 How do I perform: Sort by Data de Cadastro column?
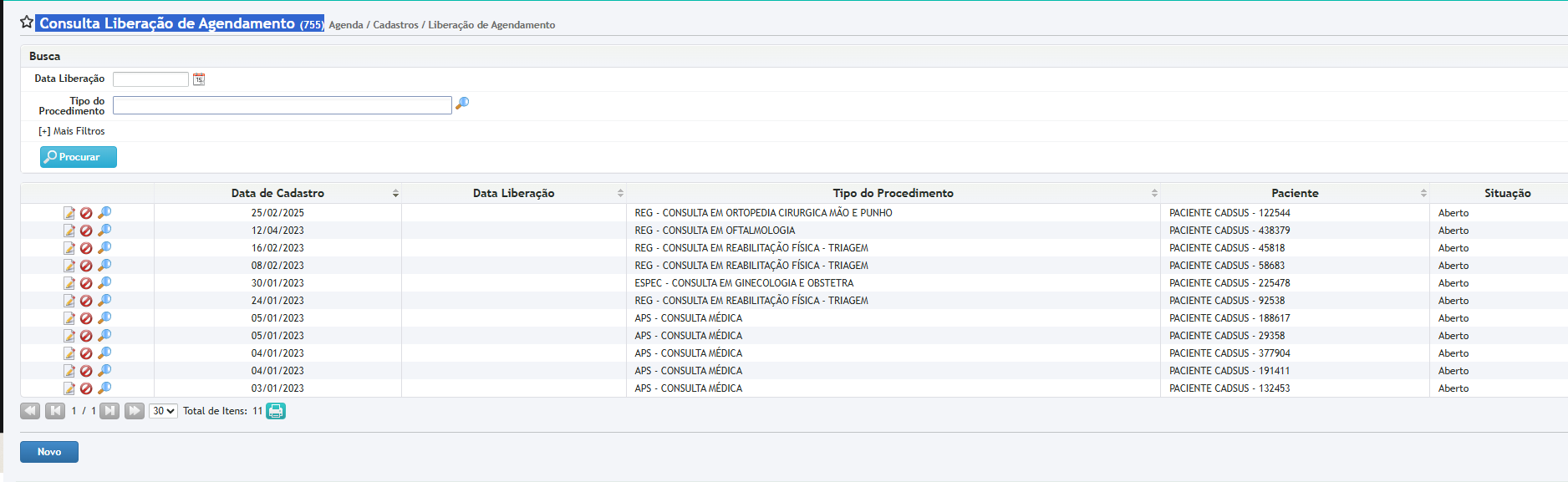pos(277,193)
